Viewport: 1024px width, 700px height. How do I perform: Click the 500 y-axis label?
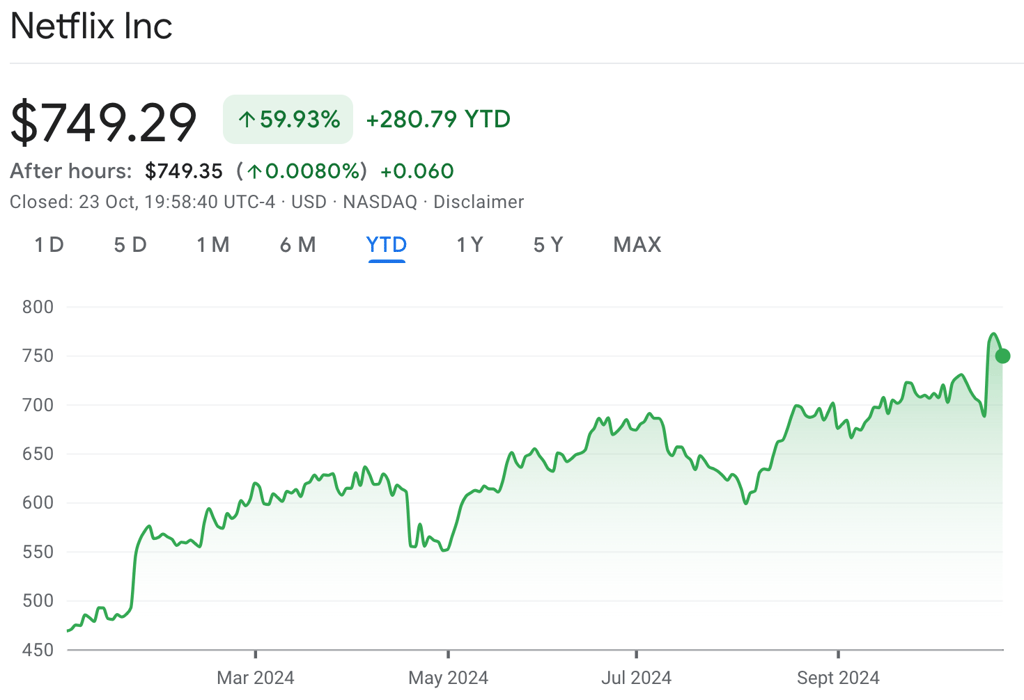tap(38, 601)
